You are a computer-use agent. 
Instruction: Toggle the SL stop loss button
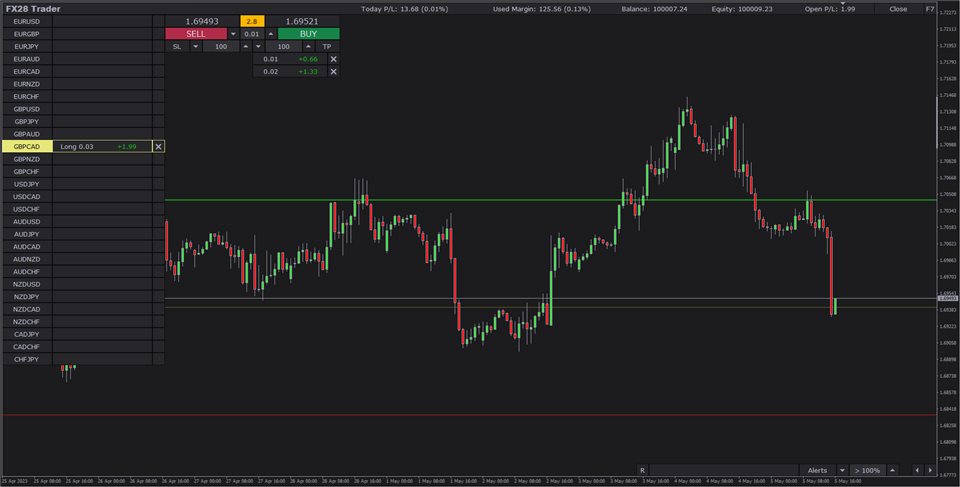point(177,46)
